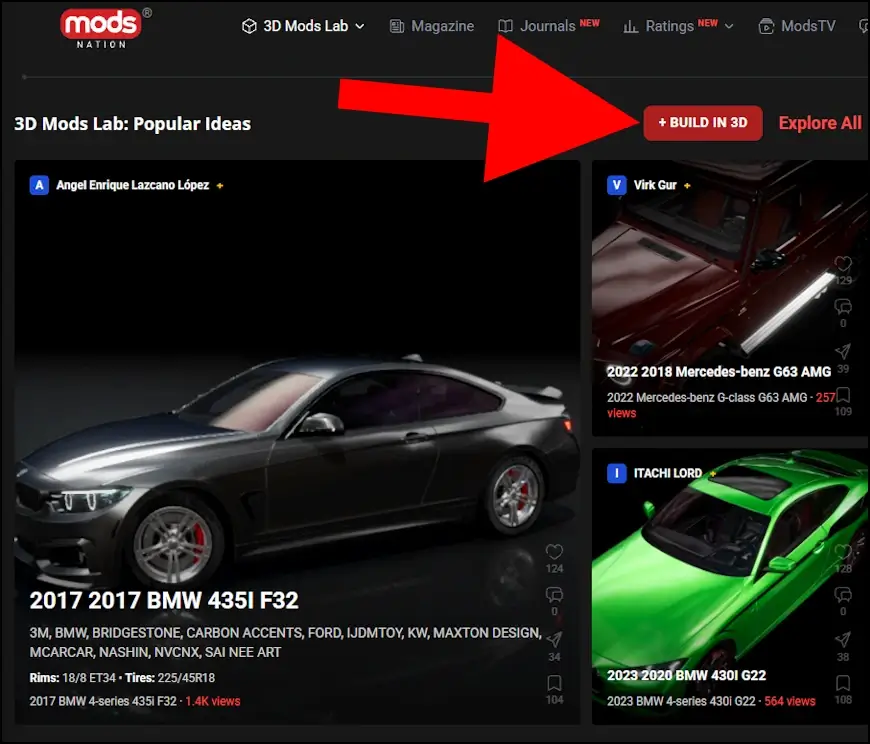Expand the Ratings dropdown chevron

point(729,26)
